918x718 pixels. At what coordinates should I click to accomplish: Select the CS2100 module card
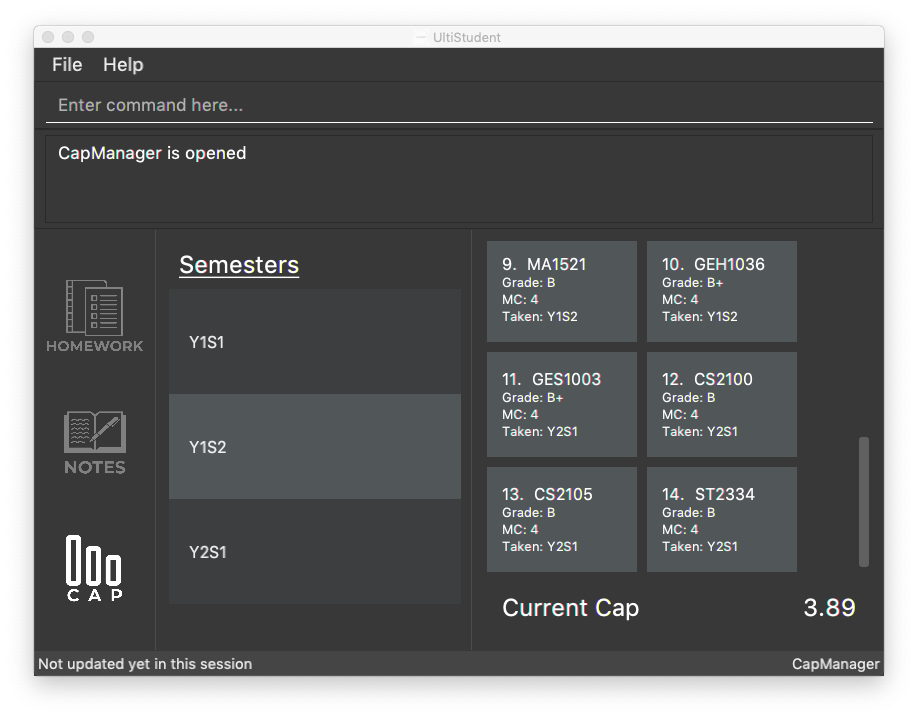pyautogui.click(x=721, y=404)
